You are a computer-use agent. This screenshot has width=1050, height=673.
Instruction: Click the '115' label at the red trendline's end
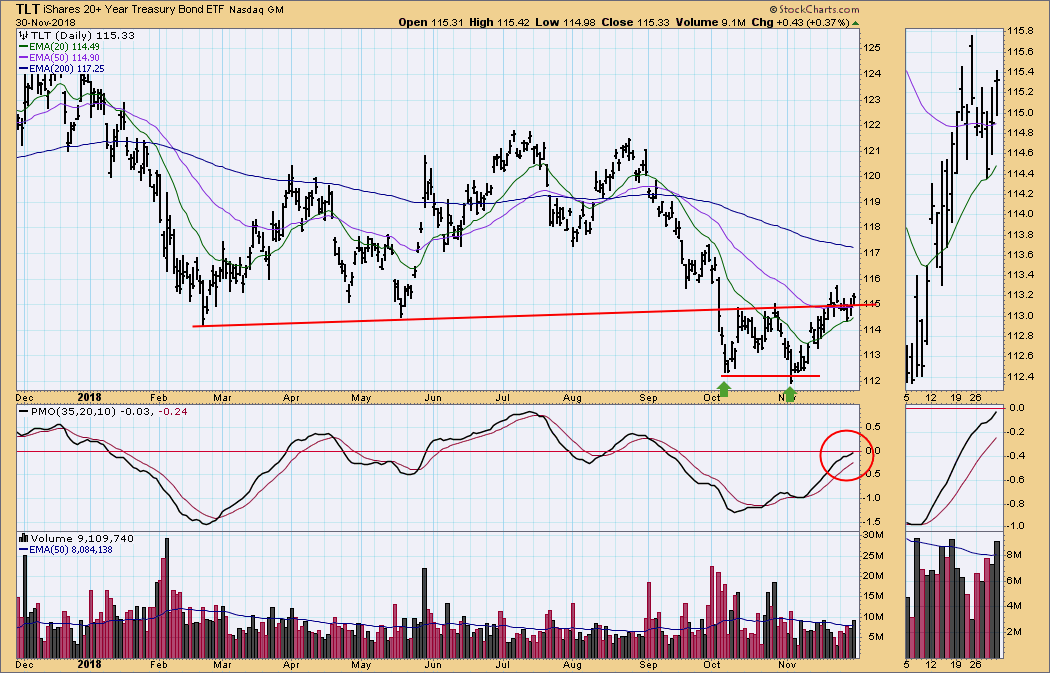[871, 305]
